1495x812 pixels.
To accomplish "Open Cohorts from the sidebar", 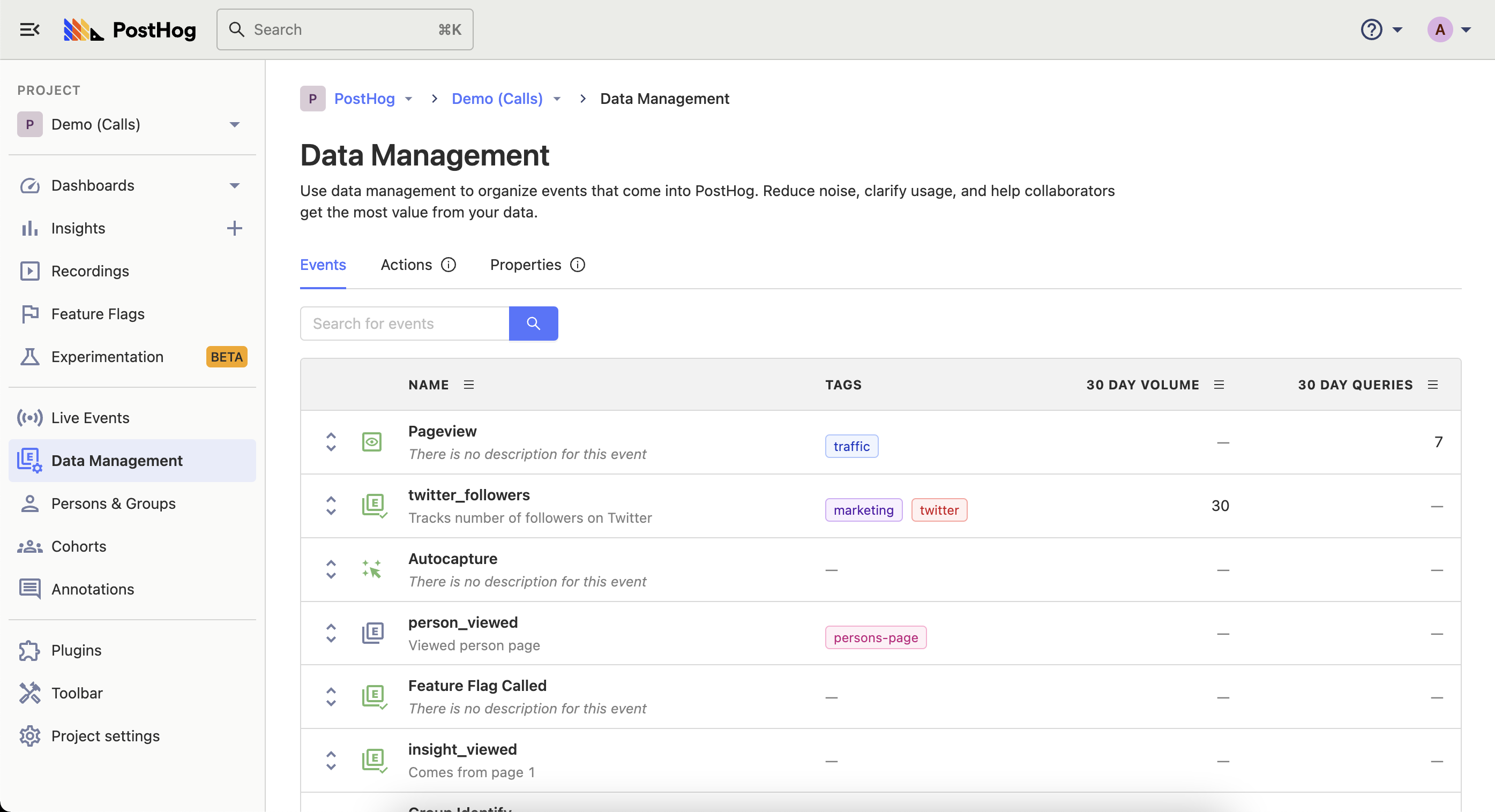I will 79,546.
